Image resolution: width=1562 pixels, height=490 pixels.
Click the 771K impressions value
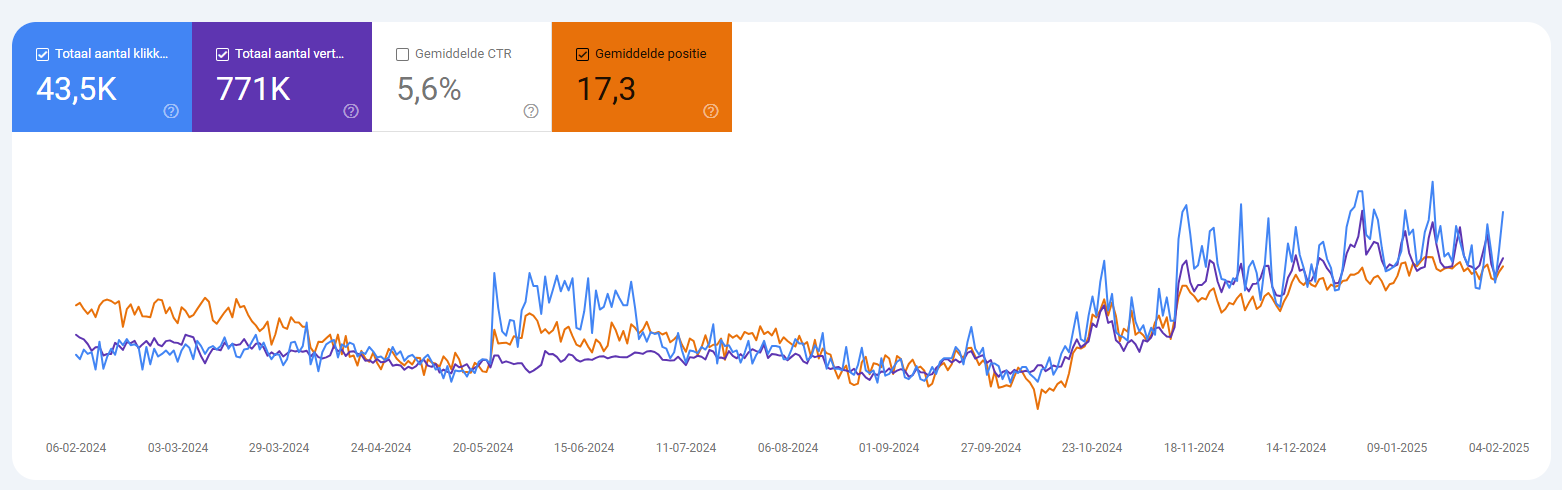pyautogui.click(x=253, y=90)
